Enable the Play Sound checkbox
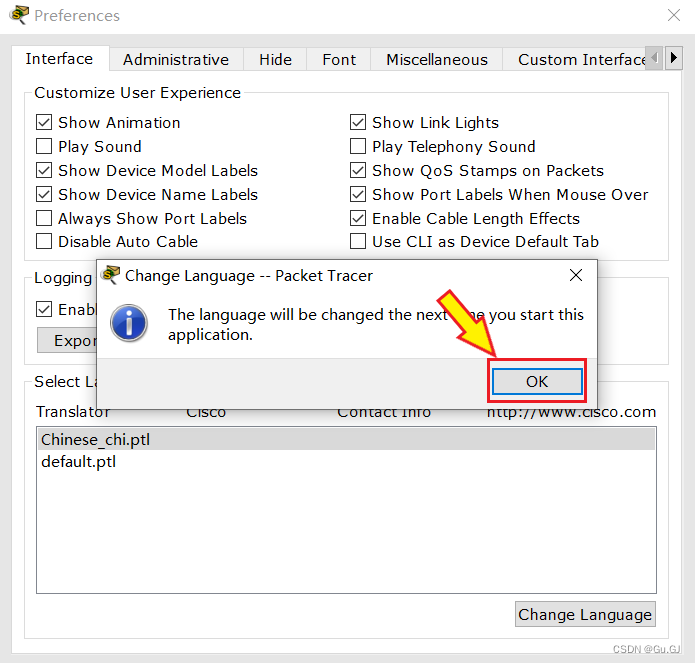The width and height of the screenshot is (695, 663). [44, 146]
